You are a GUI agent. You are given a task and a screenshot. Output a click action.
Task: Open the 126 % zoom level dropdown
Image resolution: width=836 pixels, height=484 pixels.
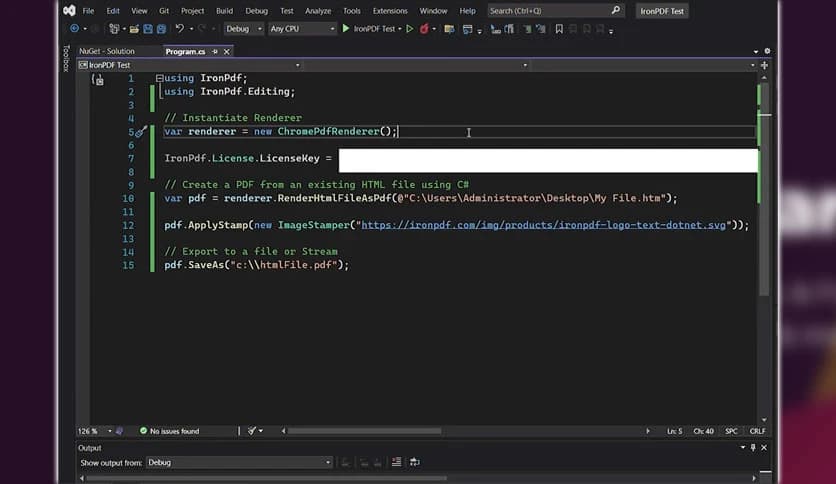(107, 431)
